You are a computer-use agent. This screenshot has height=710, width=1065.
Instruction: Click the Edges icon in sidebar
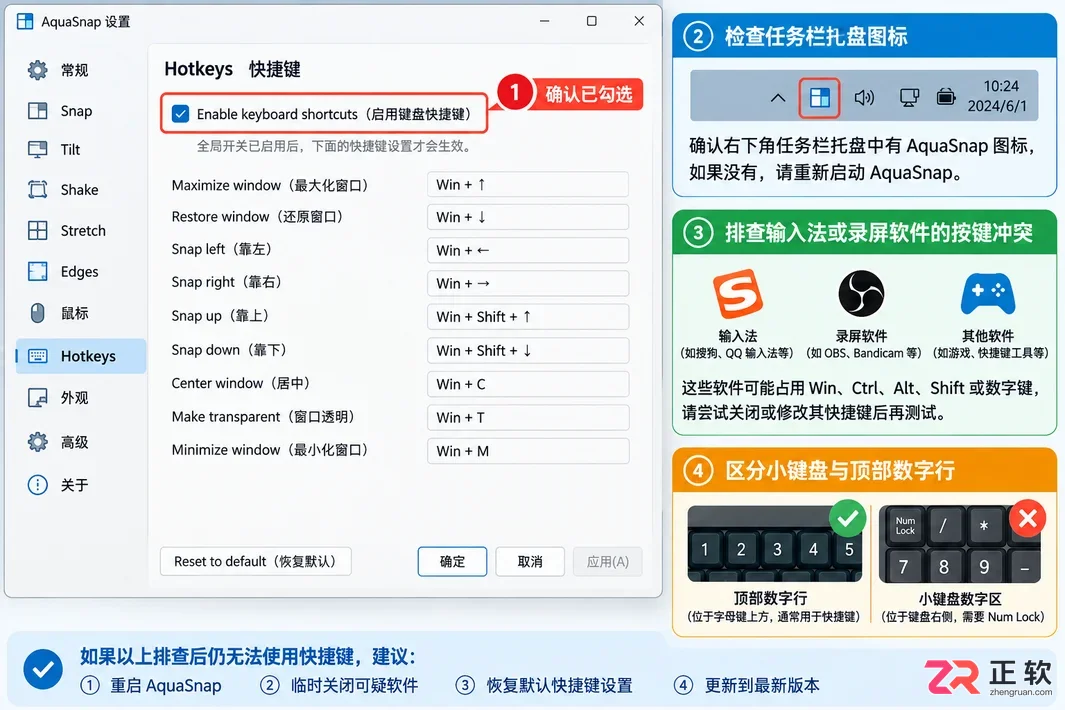tap(37, 271)
